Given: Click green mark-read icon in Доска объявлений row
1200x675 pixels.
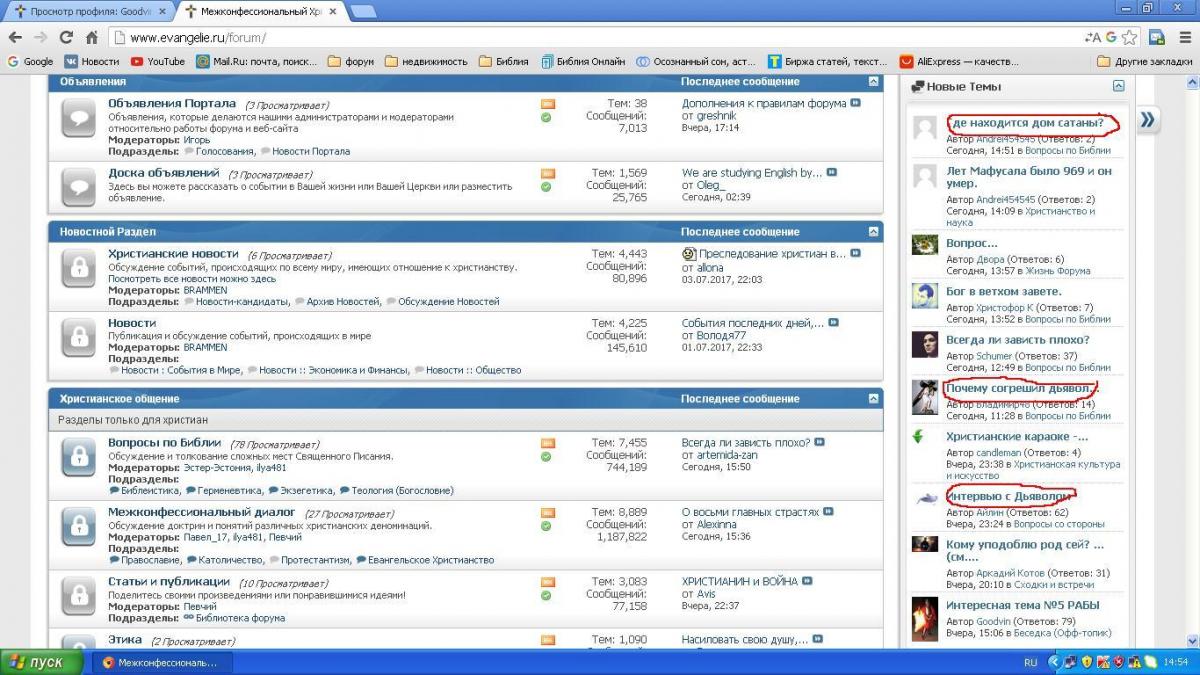Looking at the screenshot, I should 546,186.
